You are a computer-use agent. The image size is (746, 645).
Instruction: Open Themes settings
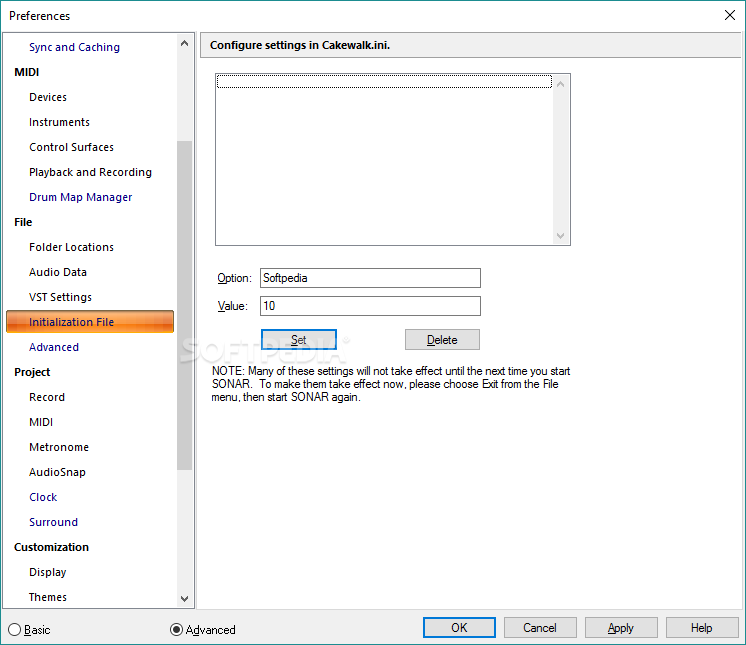(48, 597)
